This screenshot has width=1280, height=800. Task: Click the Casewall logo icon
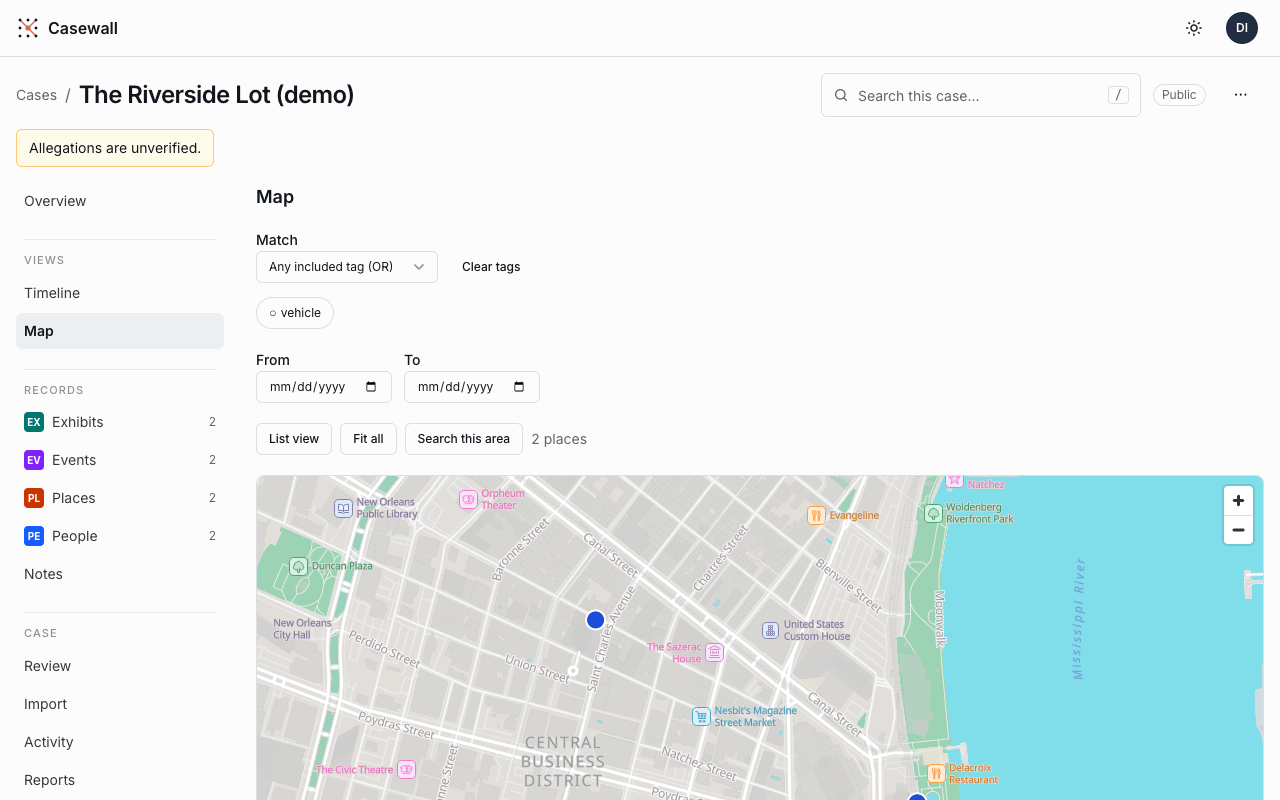click(28, 28)
